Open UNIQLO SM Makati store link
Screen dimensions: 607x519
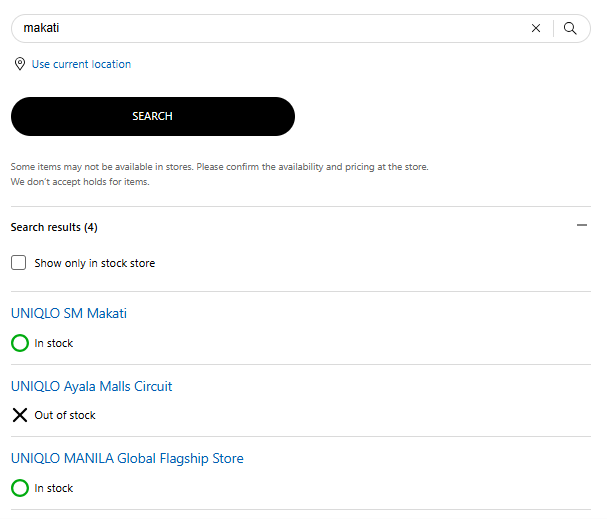69,313
